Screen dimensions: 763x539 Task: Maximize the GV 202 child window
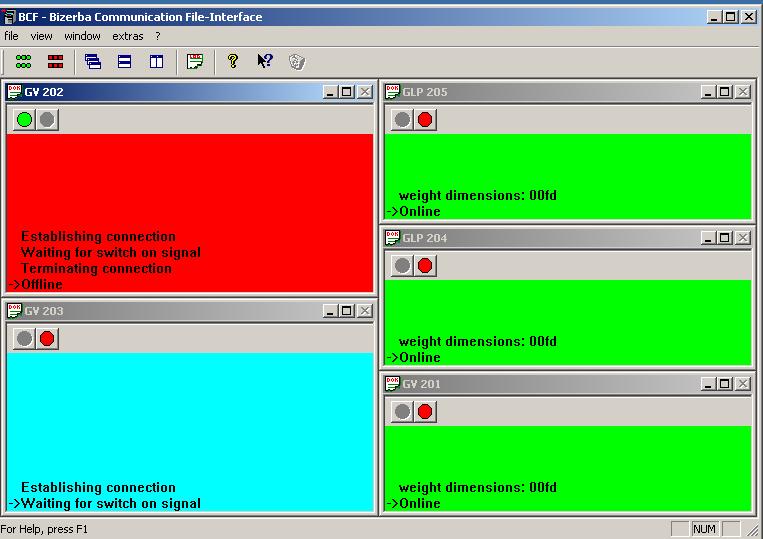coord(347,91)
